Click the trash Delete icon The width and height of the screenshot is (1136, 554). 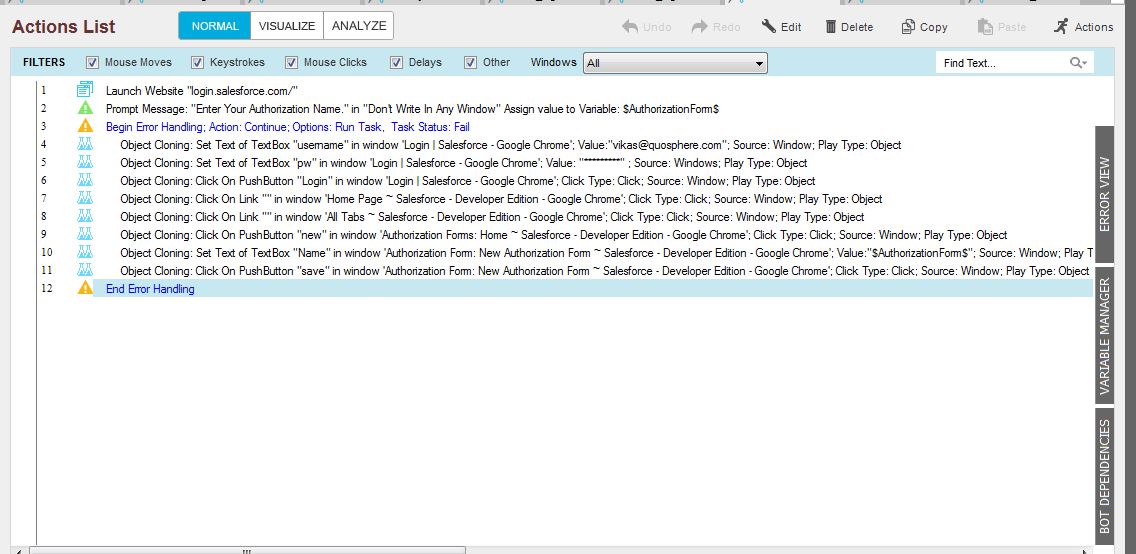831,27
